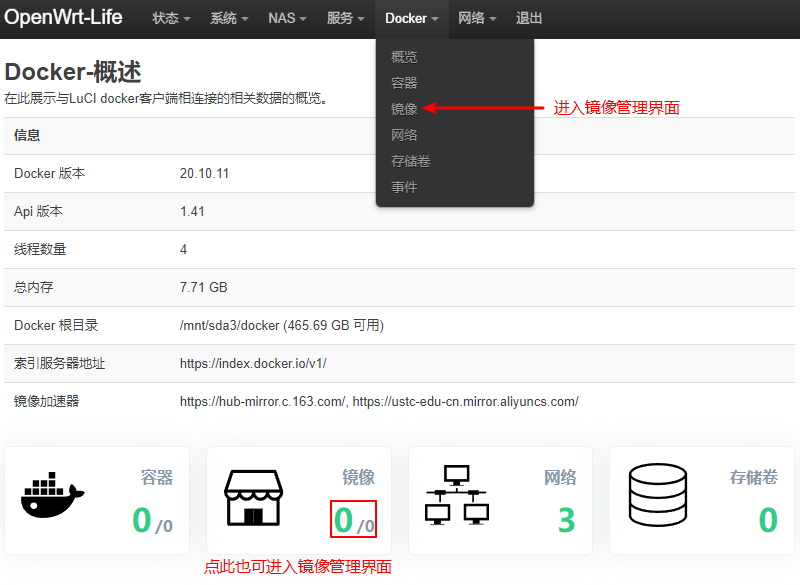
Task: Click the network topology icon
Action: coord(457,495)
